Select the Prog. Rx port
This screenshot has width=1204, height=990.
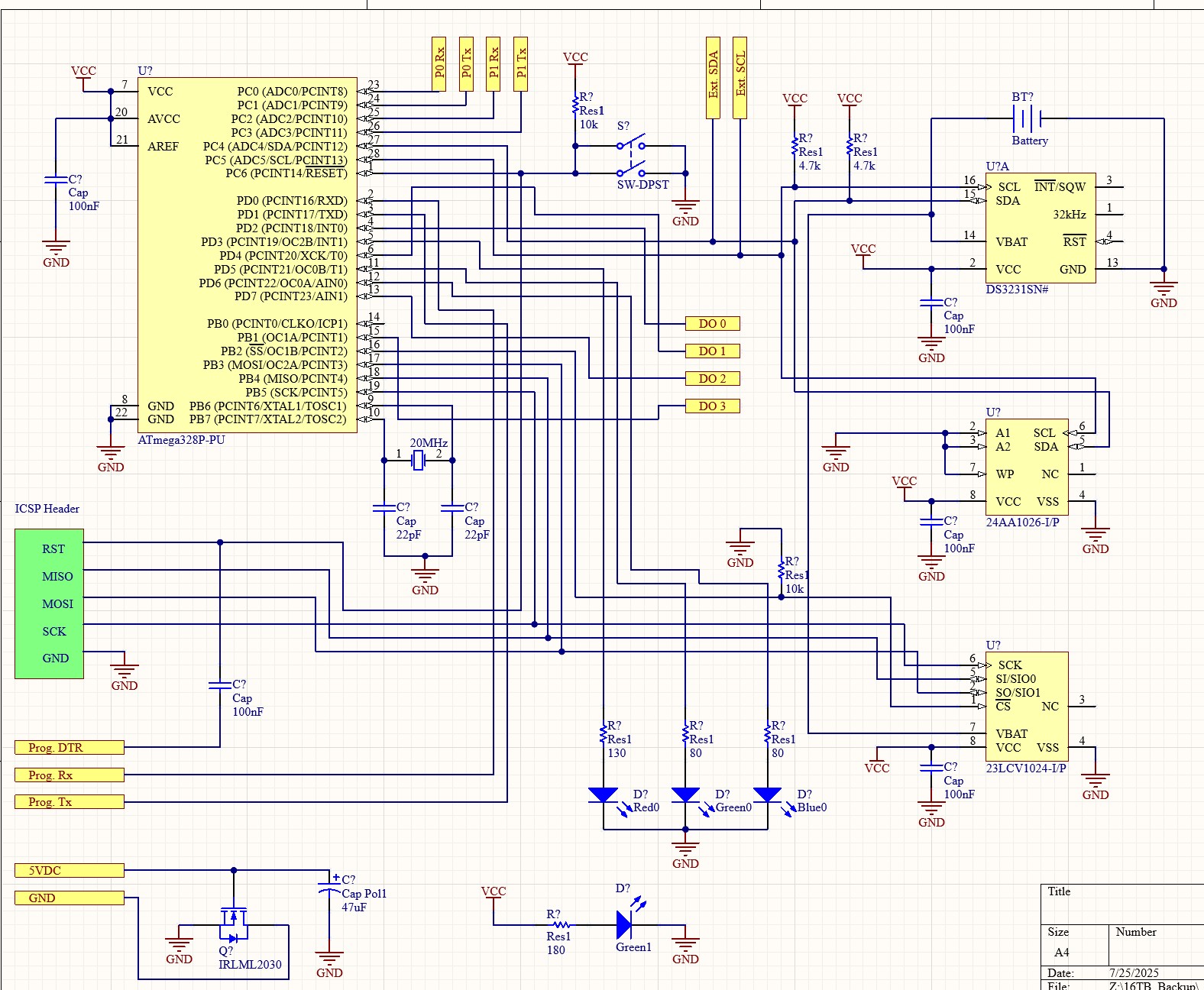70,775
